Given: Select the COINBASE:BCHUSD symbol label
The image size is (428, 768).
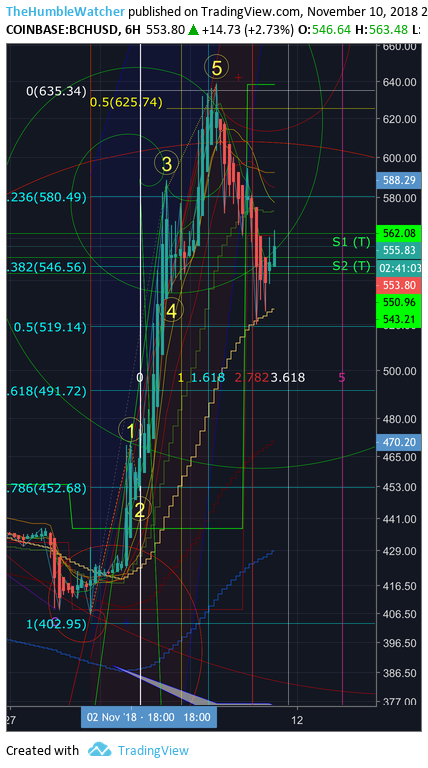Looking at the screenshot, I should (x=63, y=30).
